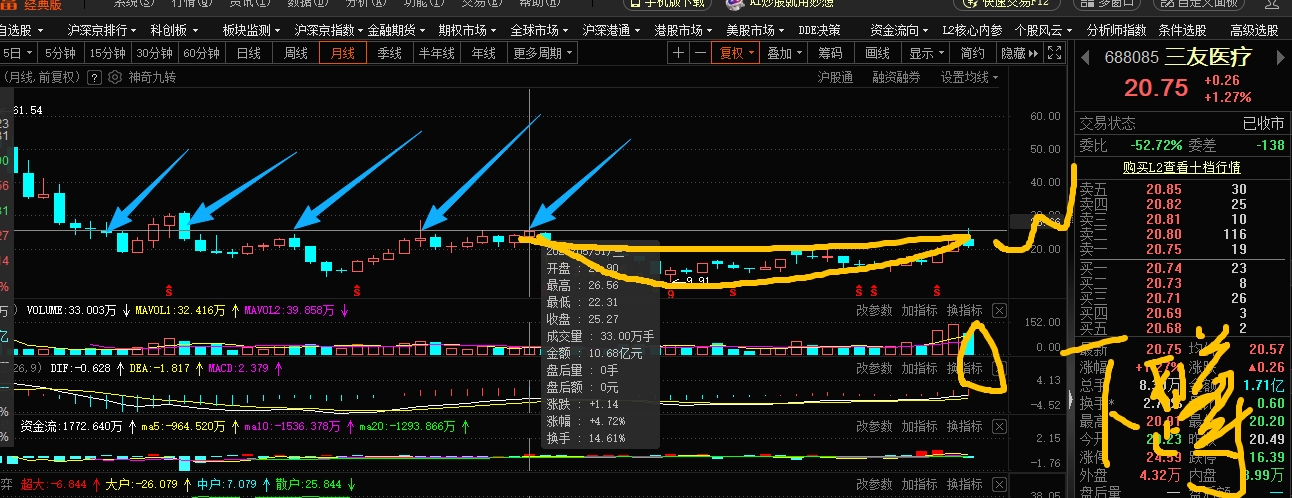The width and height of the screenshot is (1292, 498).
Task: Open the 5日 period dropdown
Action: coord(17,53)
